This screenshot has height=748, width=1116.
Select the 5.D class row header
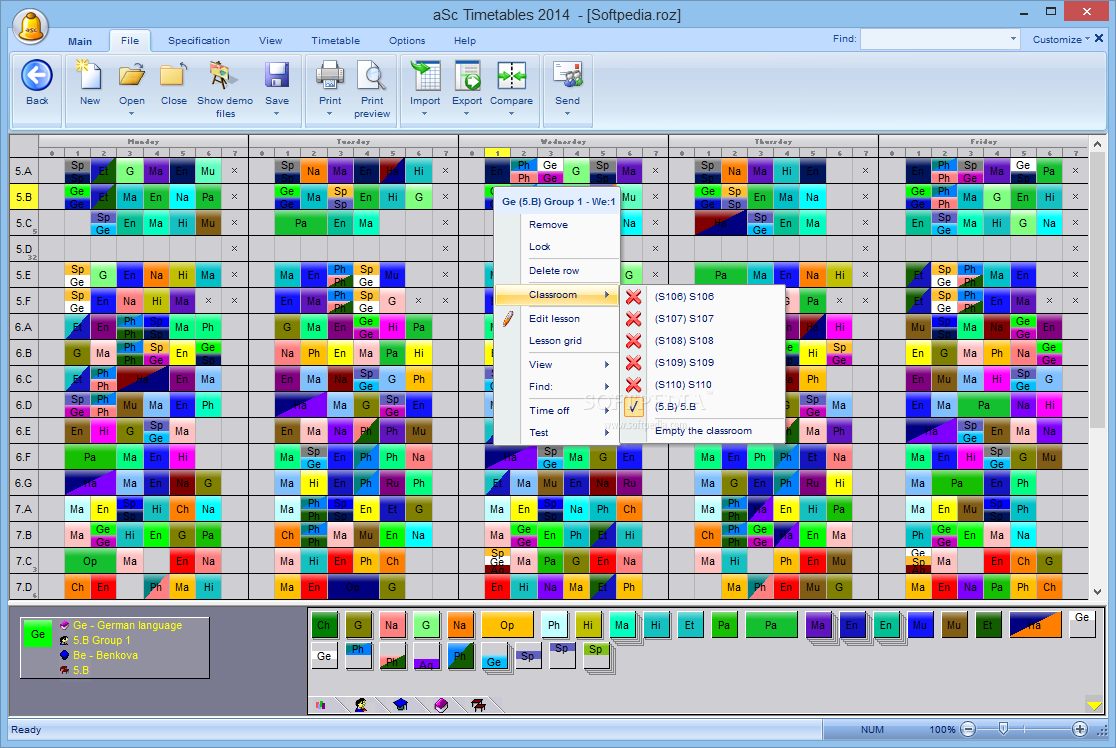(23, 249)
